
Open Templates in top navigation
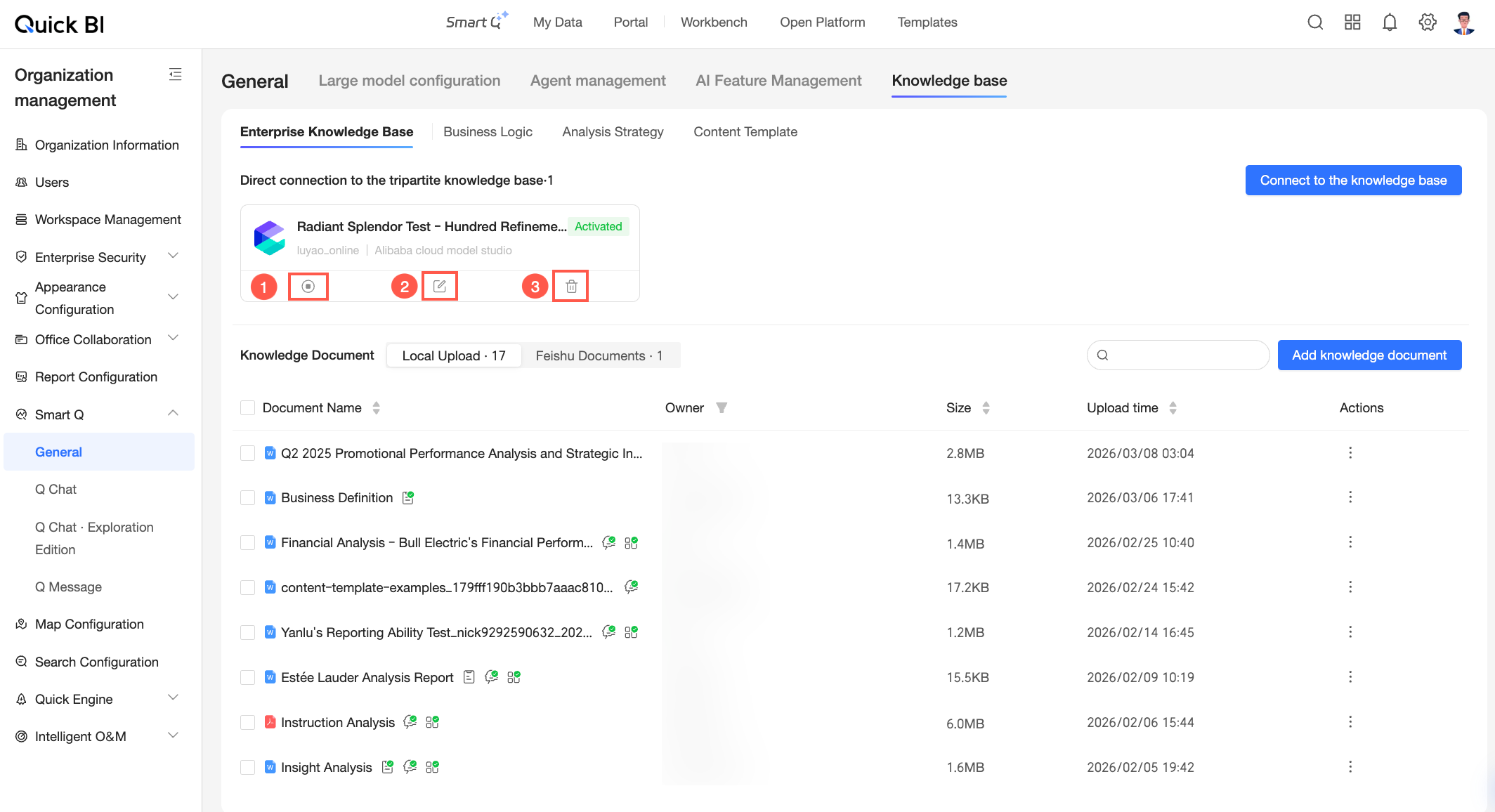pyautogui.click(x=927, y=22)
